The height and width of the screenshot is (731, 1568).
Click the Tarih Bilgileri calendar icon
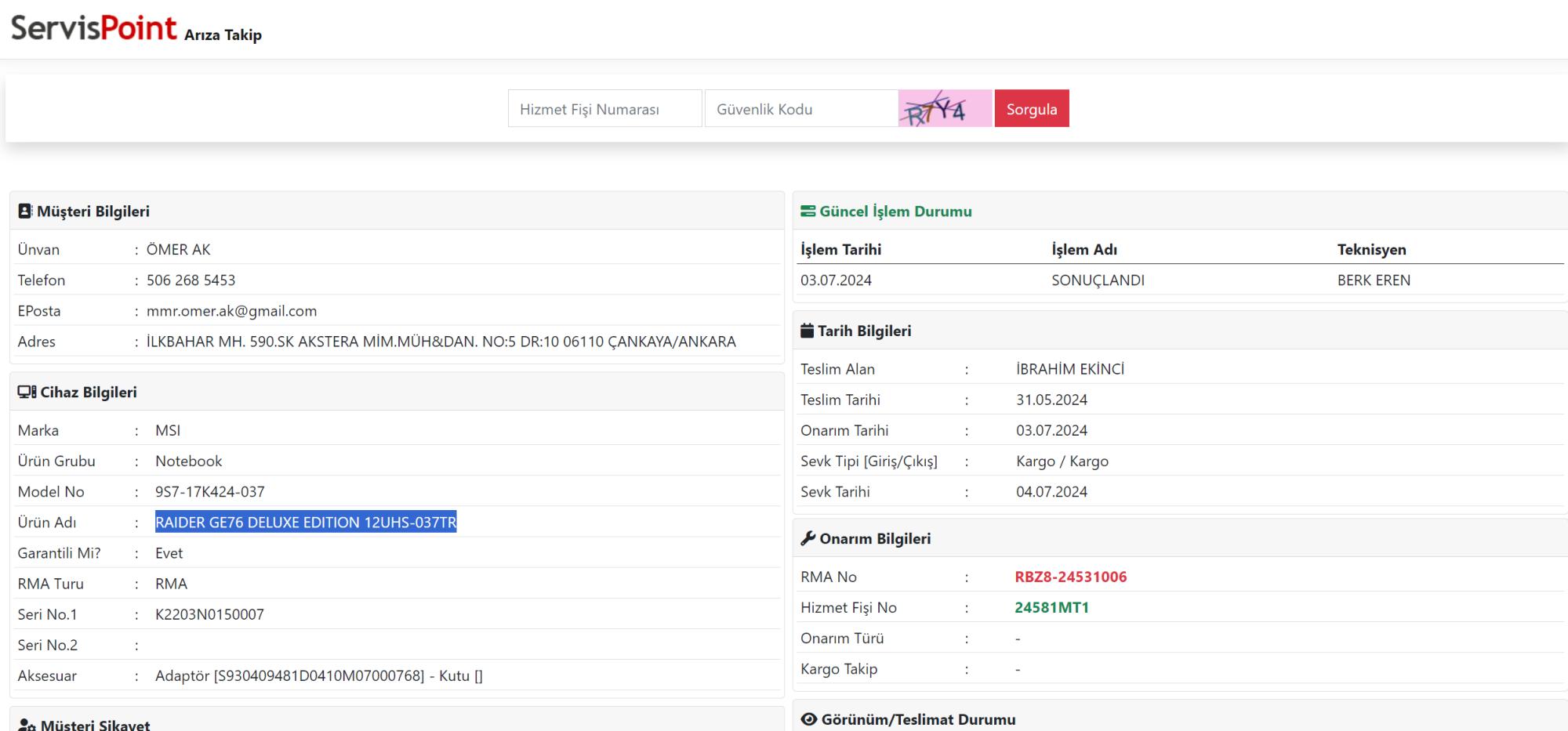(807, 331)
